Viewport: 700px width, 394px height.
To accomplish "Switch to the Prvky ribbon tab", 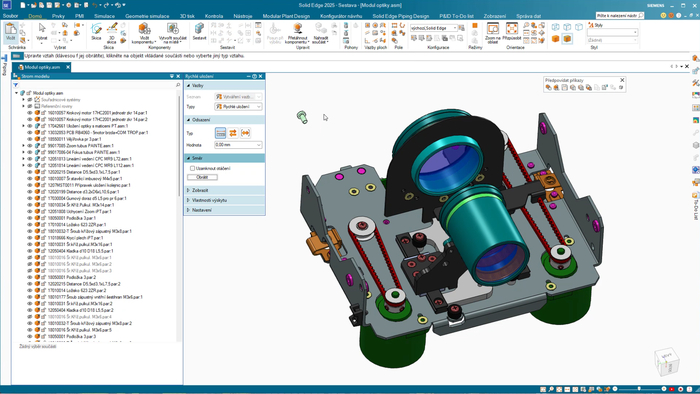I will [58, 16].
